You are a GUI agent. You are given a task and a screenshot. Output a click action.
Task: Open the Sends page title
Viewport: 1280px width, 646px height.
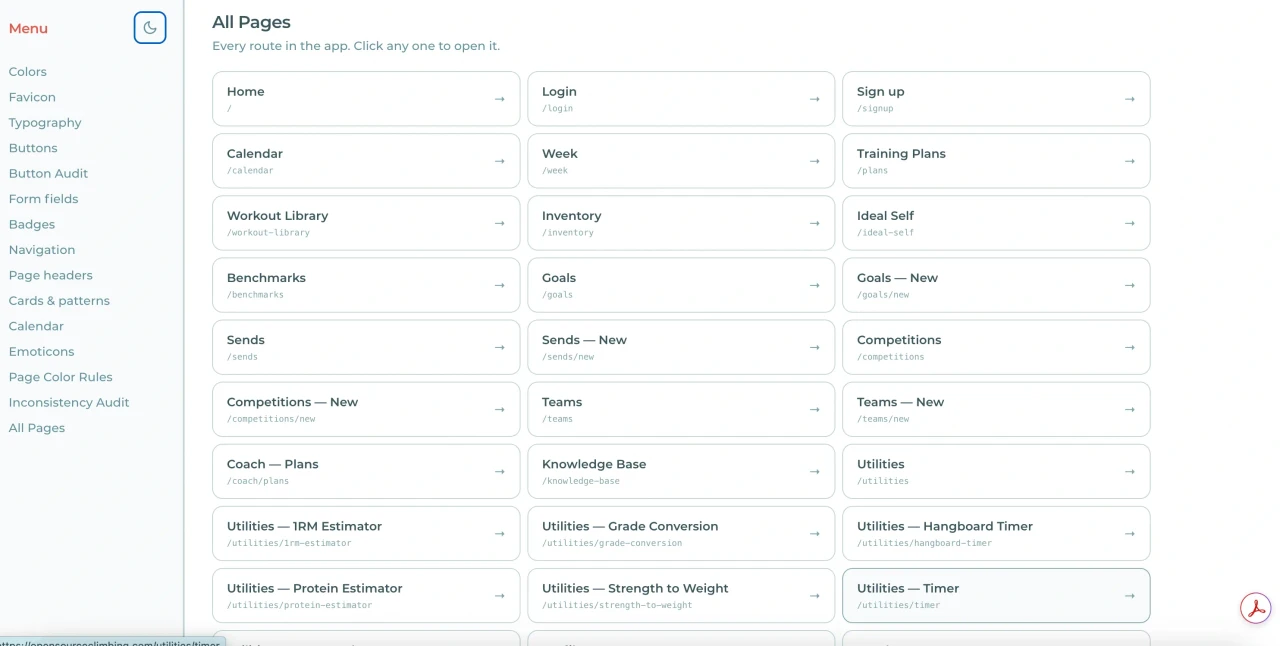(246, 340)
